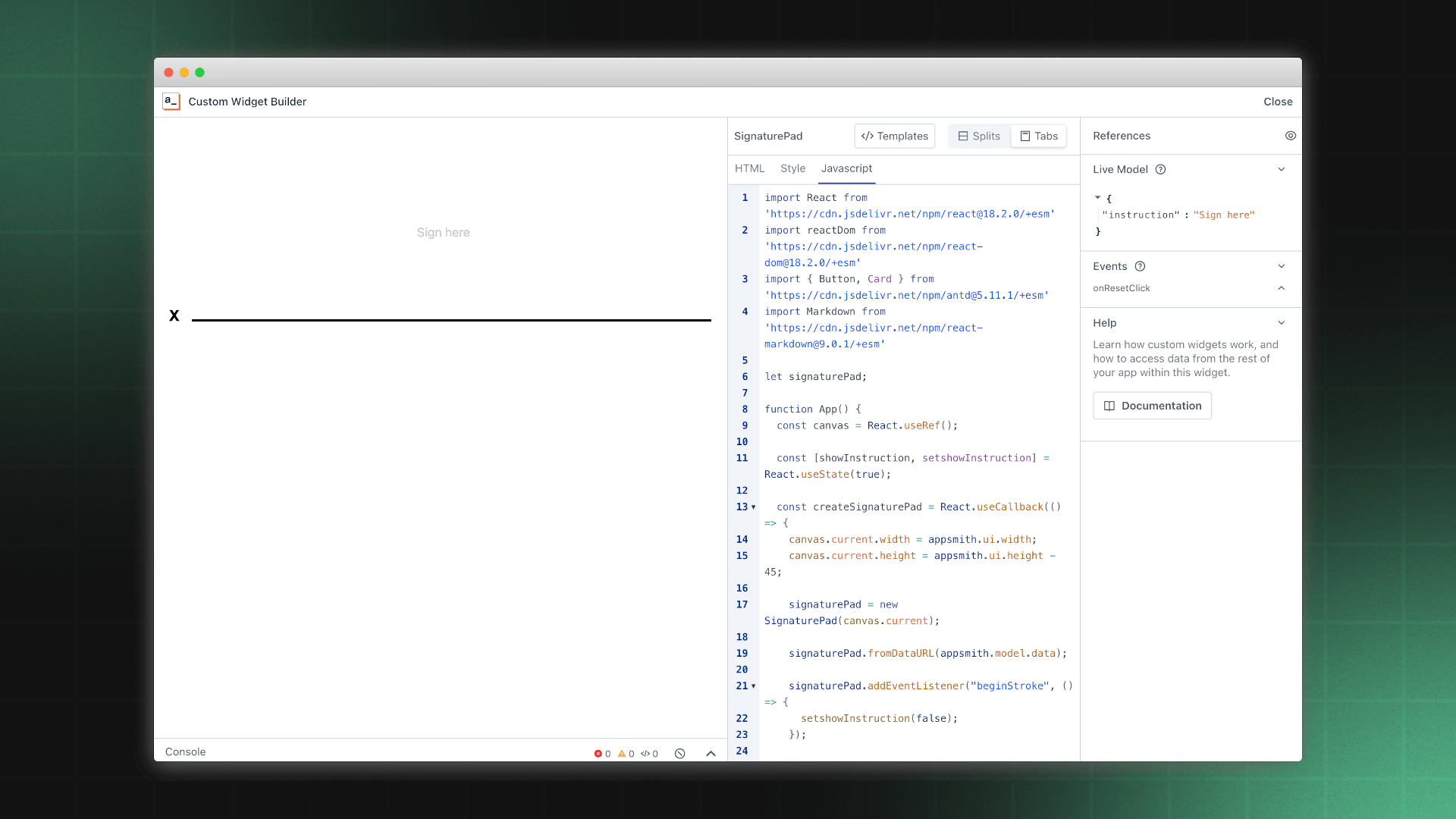Toggle References panel visibility with the eye icon
Image resolution: width=1456 pixels, height=819 pixels.
[x=1291, y=136]
